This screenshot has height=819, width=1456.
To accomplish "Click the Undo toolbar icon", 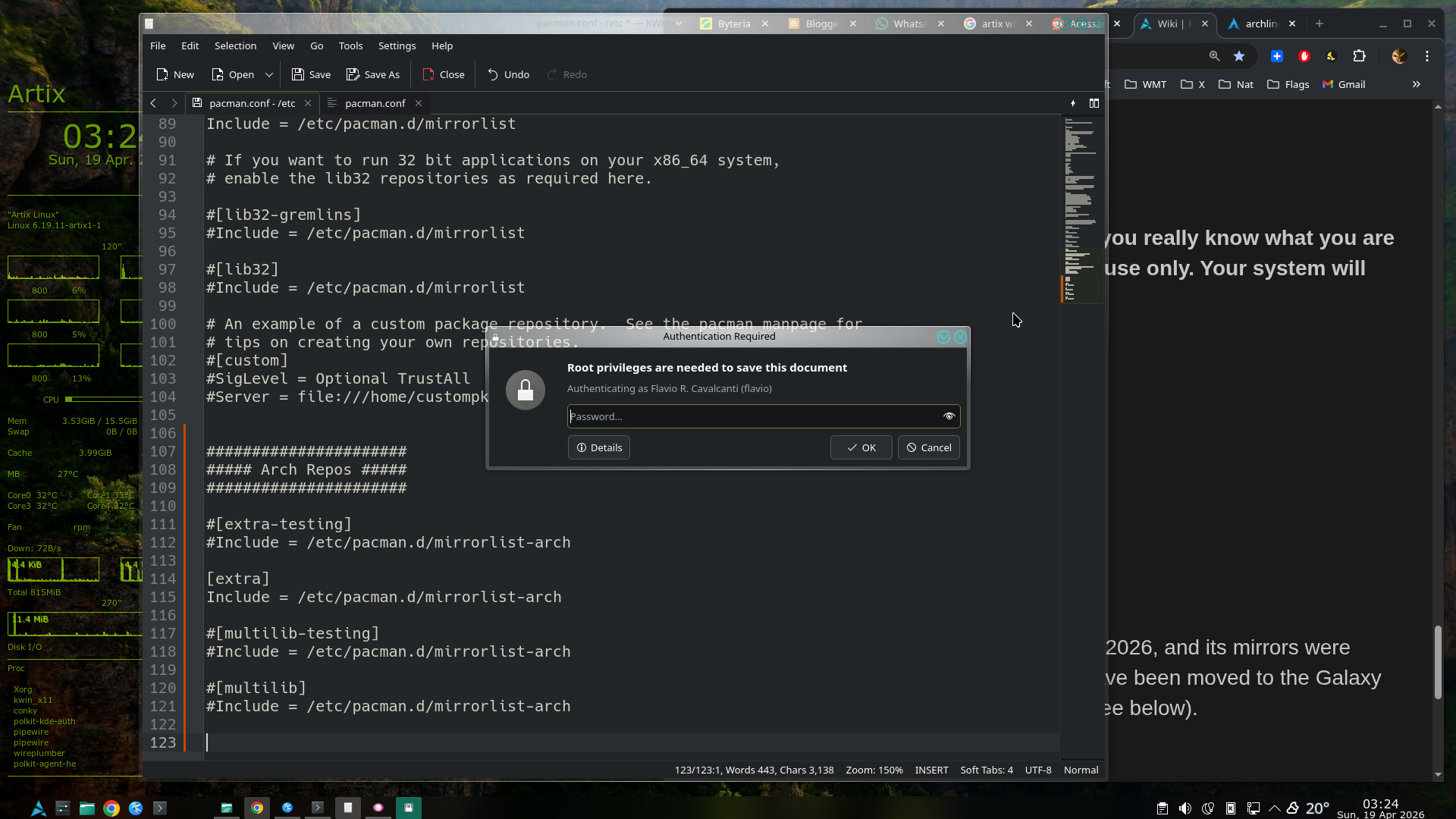I will coord(493,74).
